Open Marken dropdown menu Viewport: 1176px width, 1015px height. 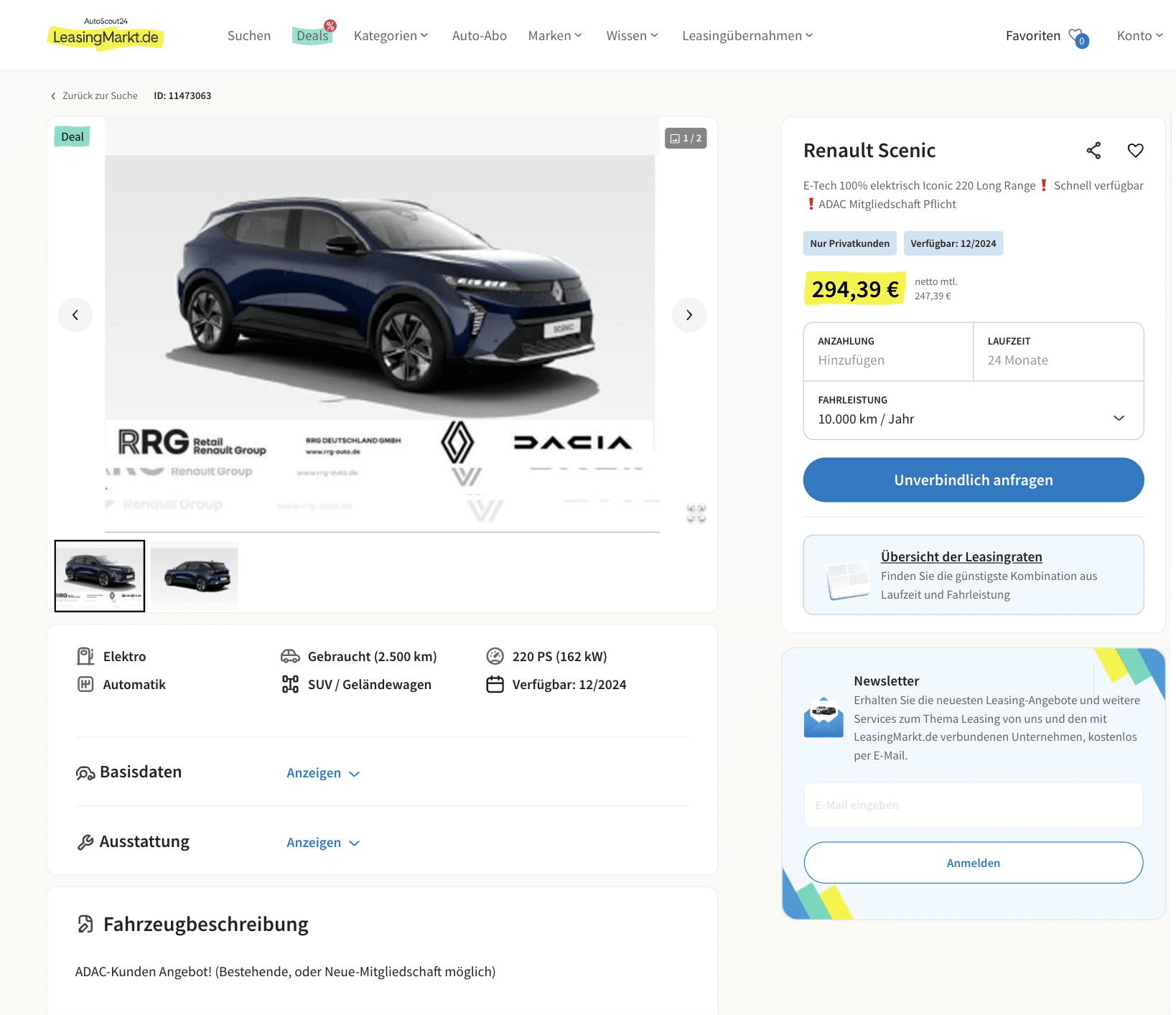555,36
